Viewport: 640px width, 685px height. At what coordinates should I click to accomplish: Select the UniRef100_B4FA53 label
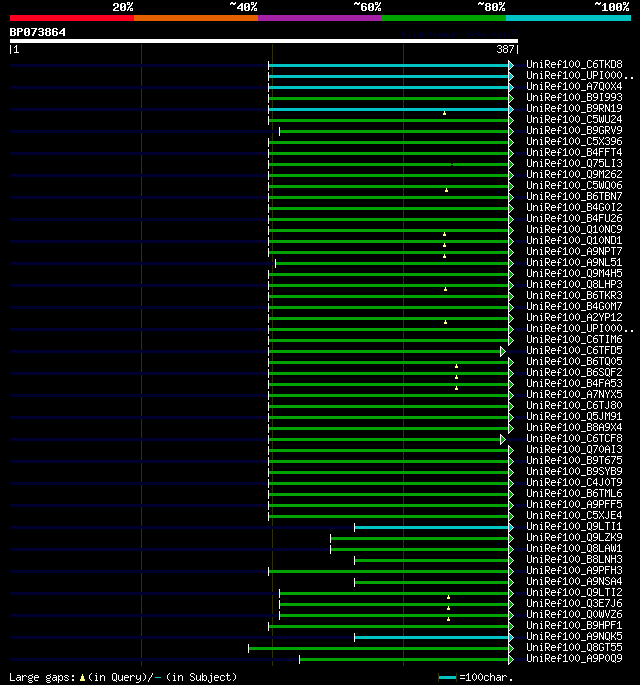coord(574,383)
